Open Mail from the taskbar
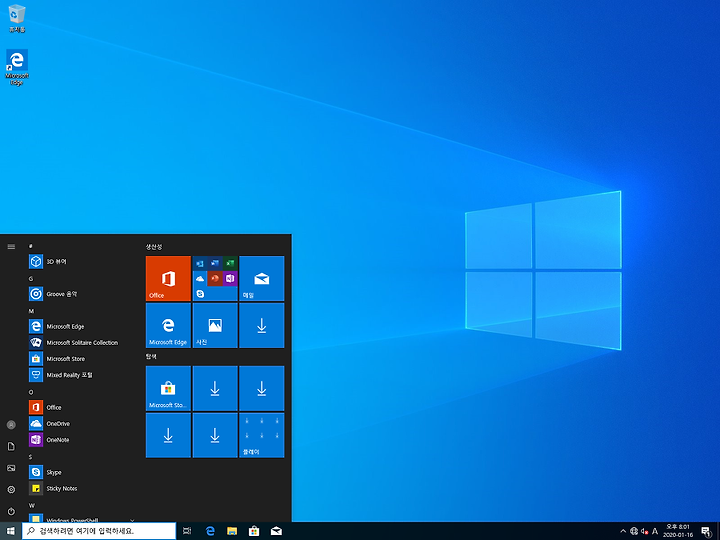The image size is (720, 540). click(276, 531)
